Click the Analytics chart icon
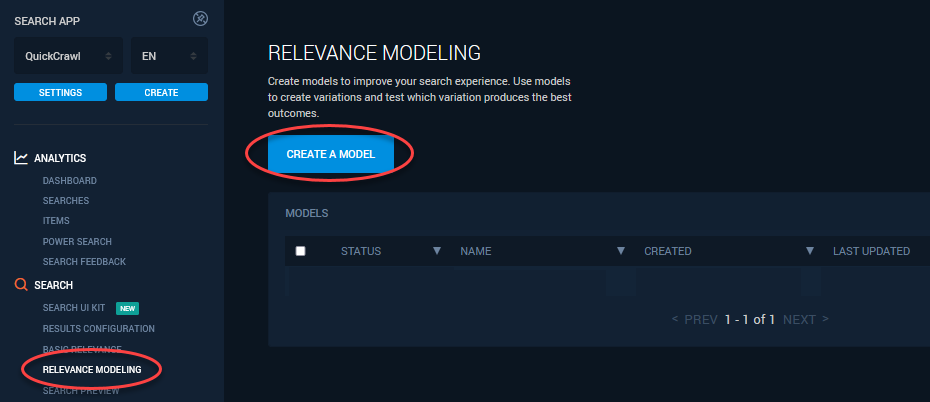930x402 pixels. [21, 158]
